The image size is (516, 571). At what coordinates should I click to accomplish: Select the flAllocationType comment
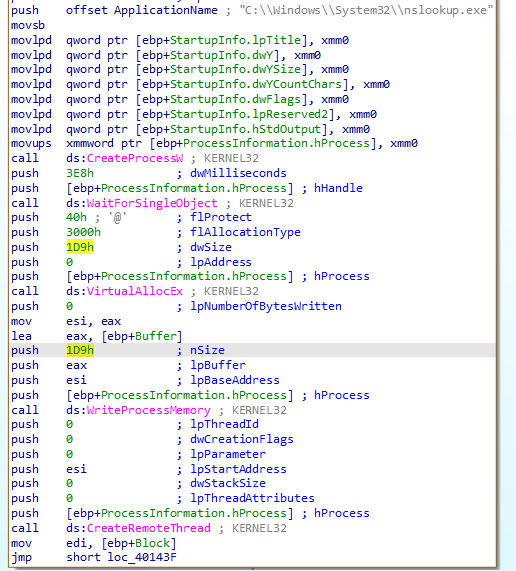(245, 232)
